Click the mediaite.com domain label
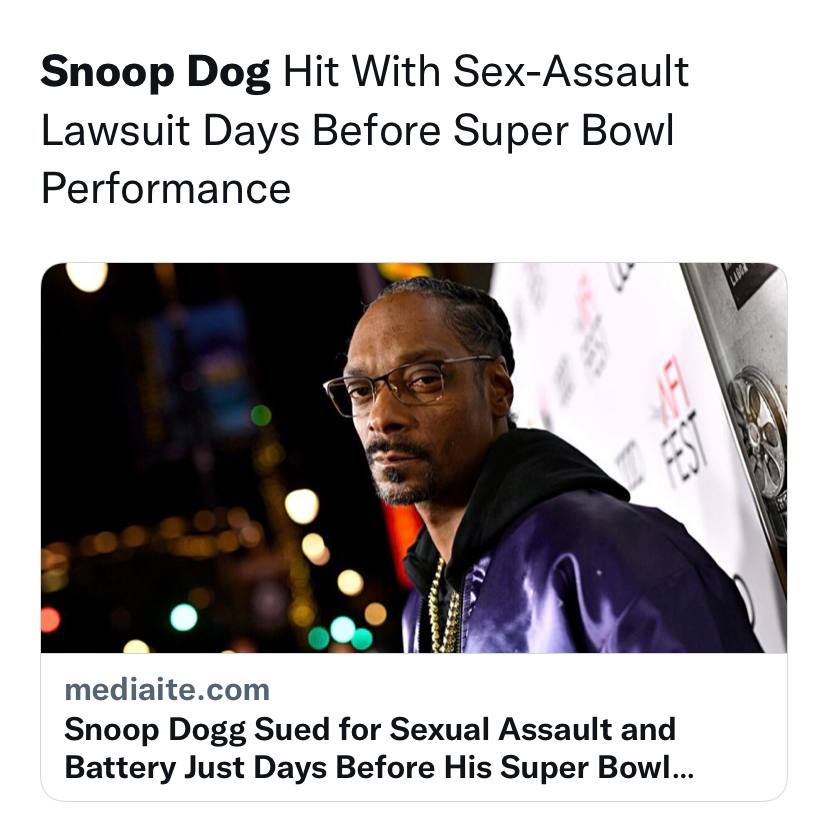The image size is (828, 828). (167, 690)
